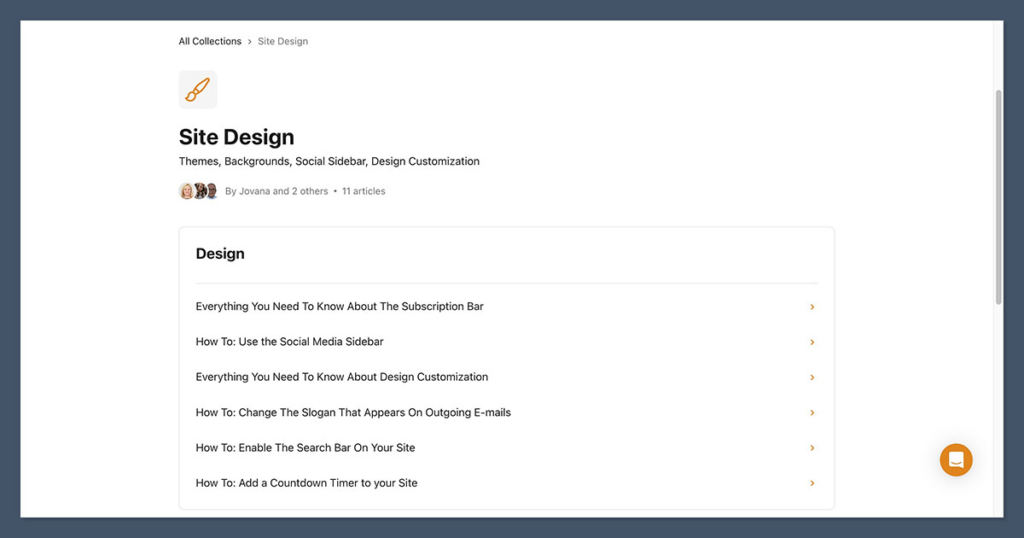Click the third author avatar
This screenshot has height=538, width=1024.
[x=211, y=191]
